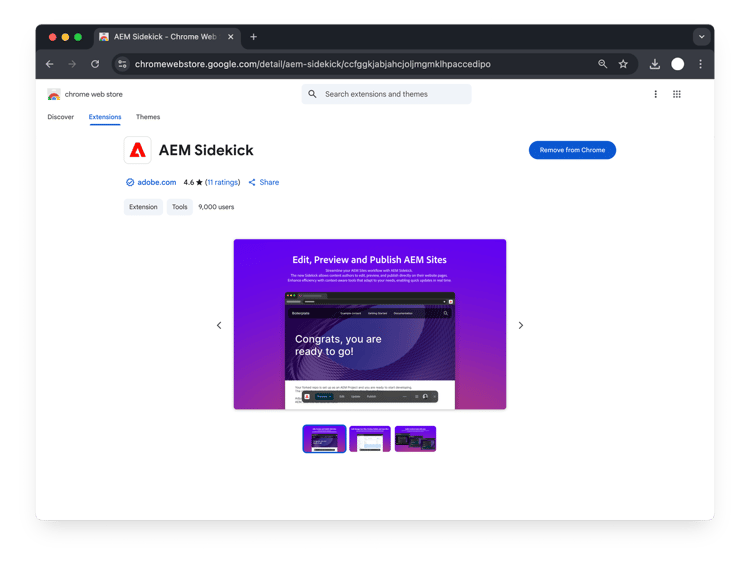The width and height of the screenshot is (750, 567).
Task: Click the browser forward arrow
Action: click(x=72, y=64)
